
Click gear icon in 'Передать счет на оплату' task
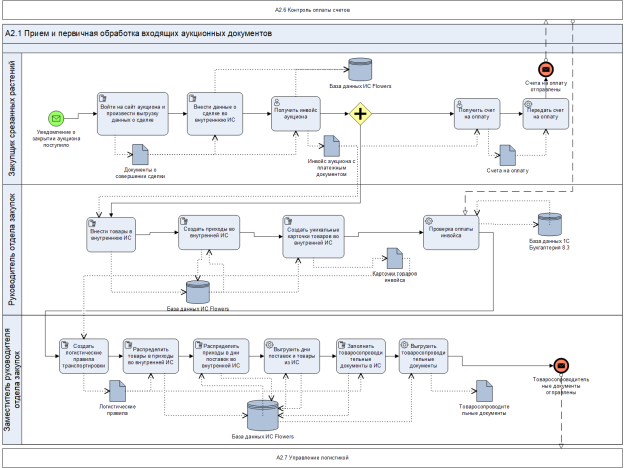coord(528,104)
